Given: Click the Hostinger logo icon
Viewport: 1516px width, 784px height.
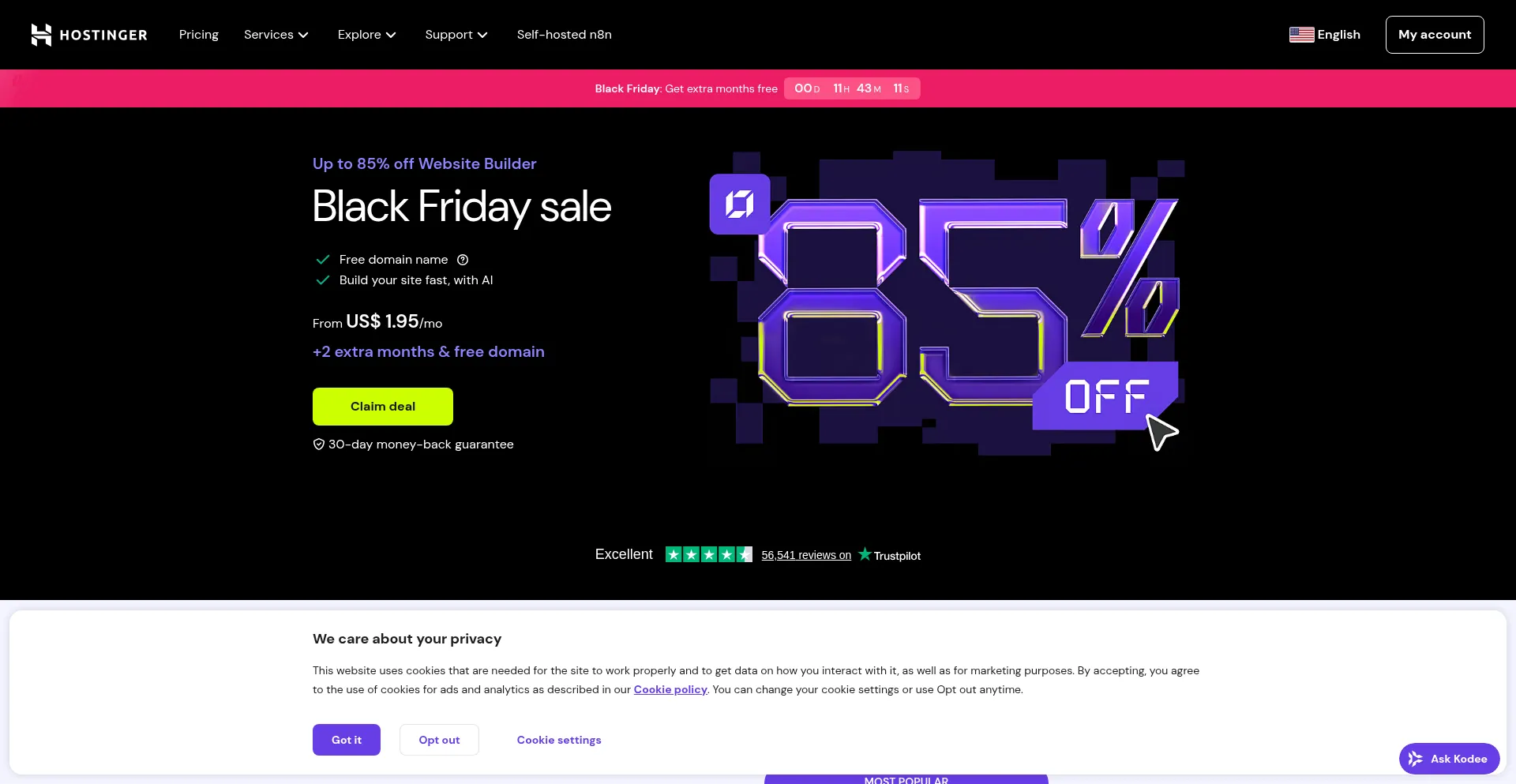Looking at the screenshot, I should (41, 35).
